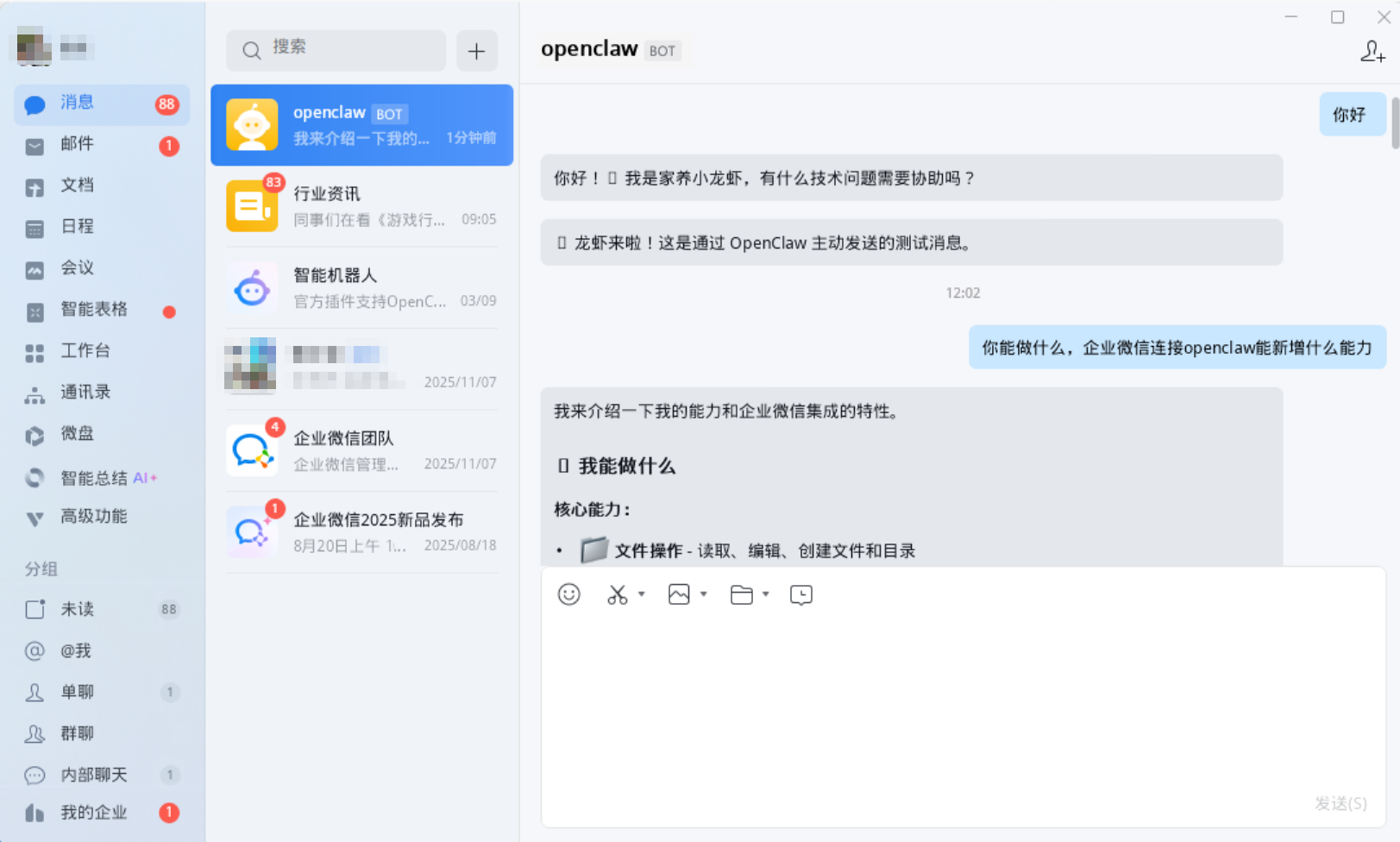
Task: Switch to 日程 calendar section
Action: point(77,227)
